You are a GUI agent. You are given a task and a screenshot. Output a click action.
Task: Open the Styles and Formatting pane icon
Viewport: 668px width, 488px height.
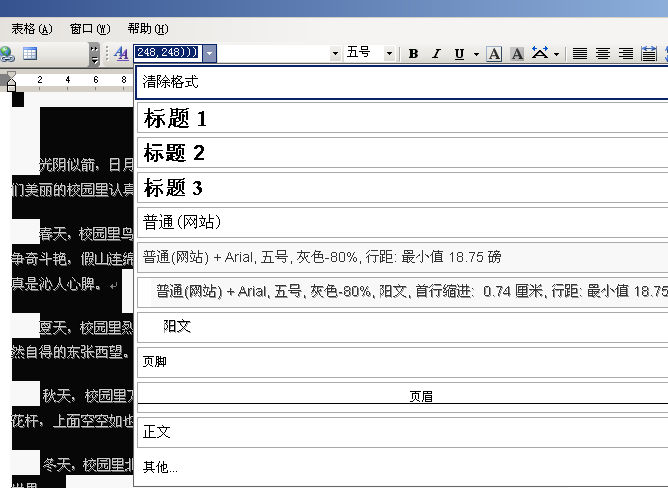121,54
